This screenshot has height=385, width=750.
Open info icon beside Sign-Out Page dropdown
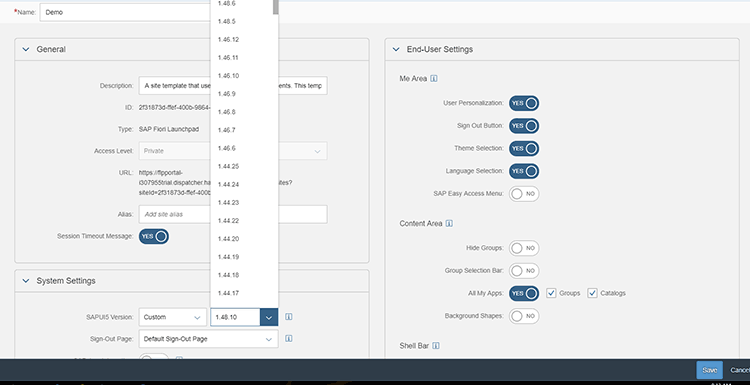point(289,338)
